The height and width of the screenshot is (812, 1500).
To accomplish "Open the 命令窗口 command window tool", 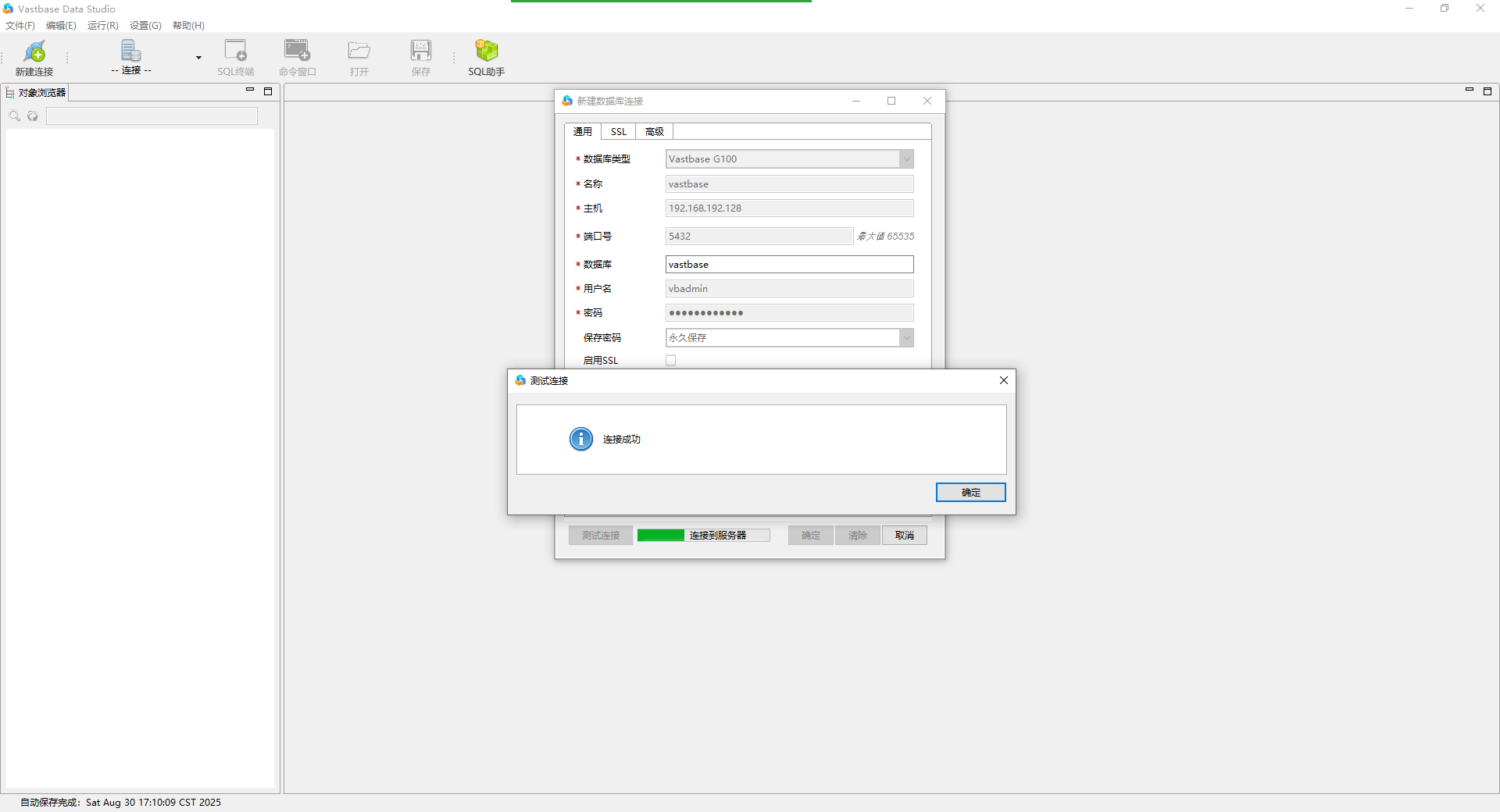I will (x=297, y=59).
